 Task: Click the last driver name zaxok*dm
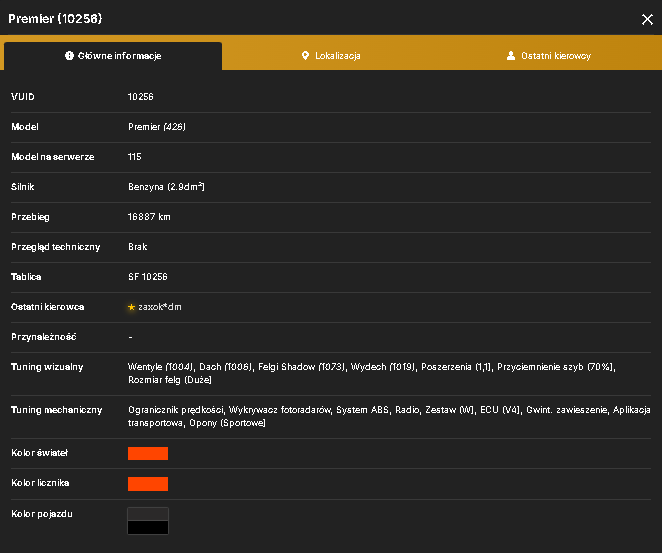click(160, 307)
